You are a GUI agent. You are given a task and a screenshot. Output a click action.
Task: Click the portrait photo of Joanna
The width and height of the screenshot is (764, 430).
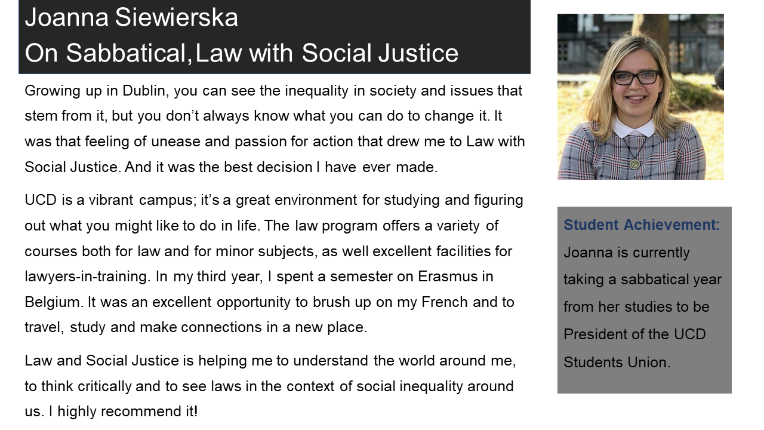tap(640, 97)
